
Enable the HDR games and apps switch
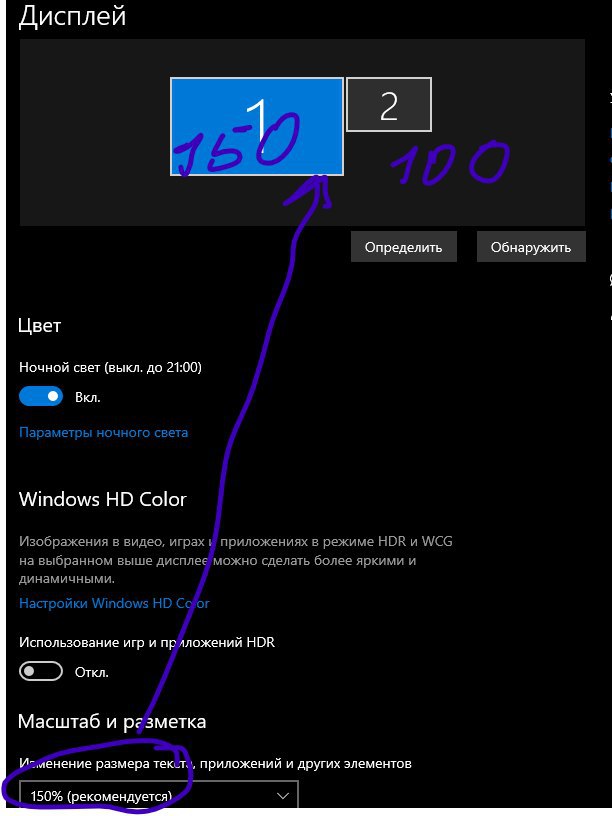[41, 671]
